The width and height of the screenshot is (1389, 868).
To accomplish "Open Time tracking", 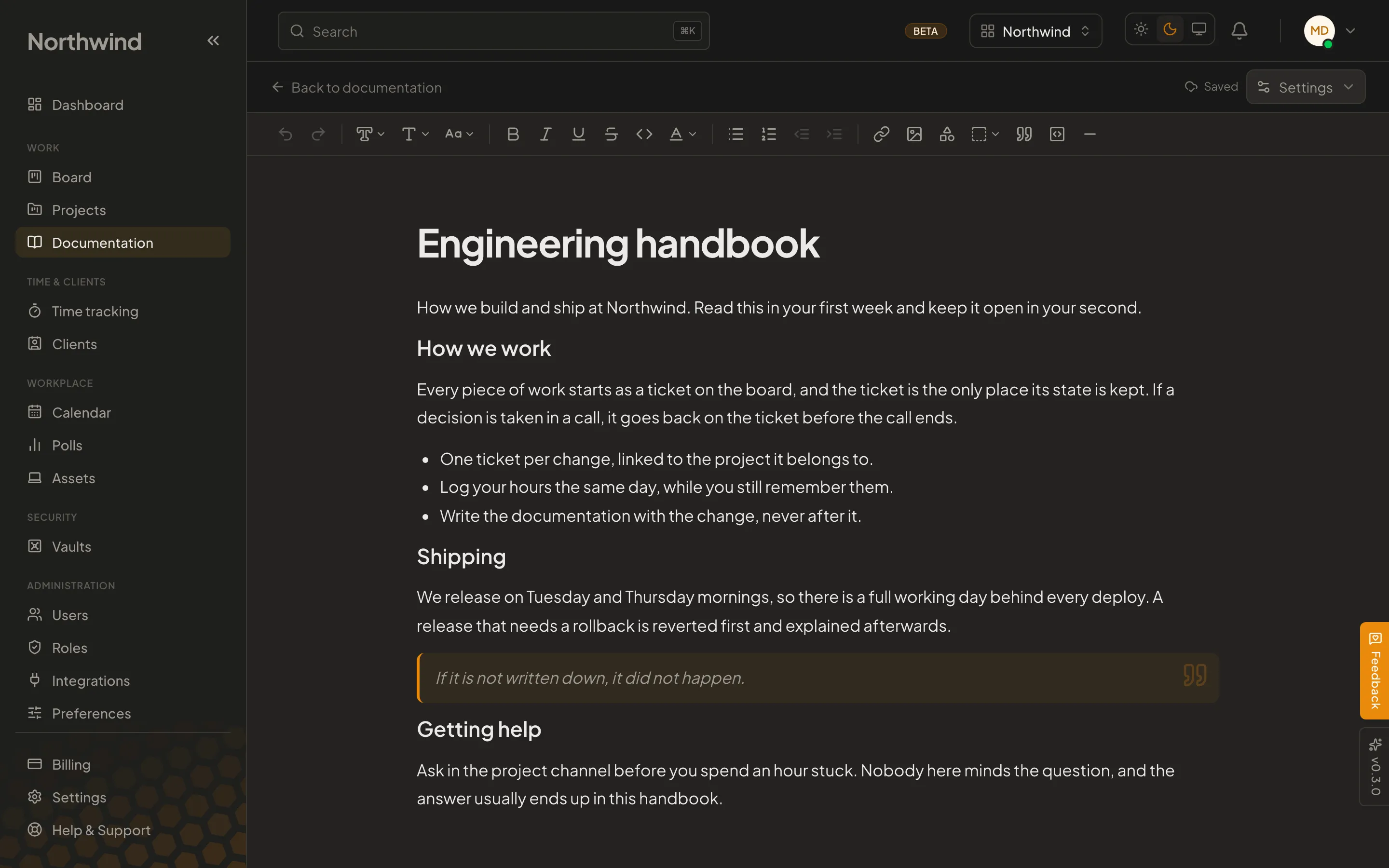I will point(123,311).
